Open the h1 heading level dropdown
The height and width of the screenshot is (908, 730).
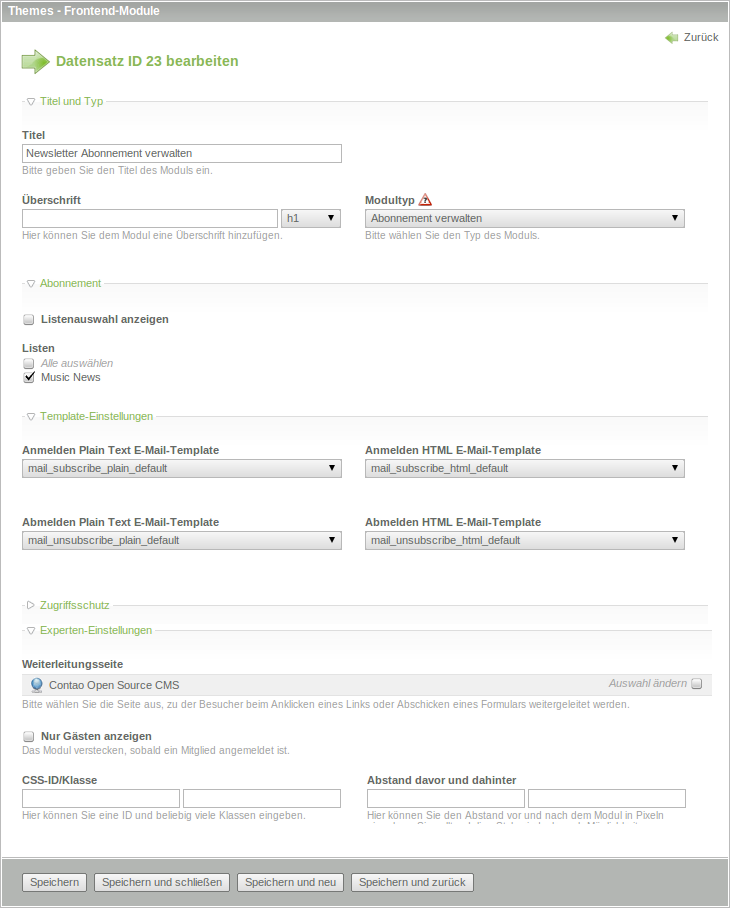point(311,218)
